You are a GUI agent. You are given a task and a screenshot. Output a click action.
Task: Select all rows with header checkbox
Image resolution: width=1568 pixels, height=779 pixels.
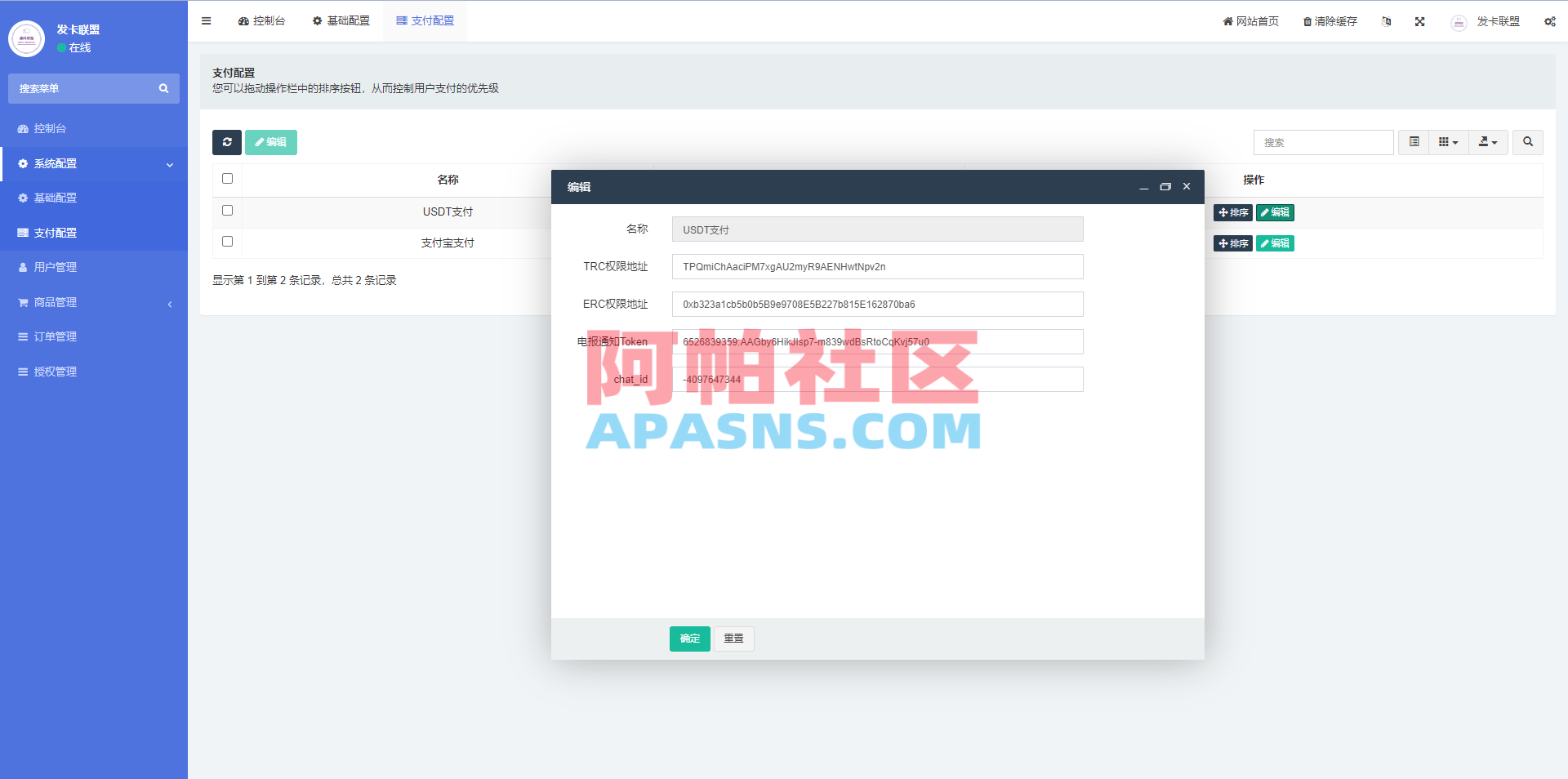click(x=227, y=179)
